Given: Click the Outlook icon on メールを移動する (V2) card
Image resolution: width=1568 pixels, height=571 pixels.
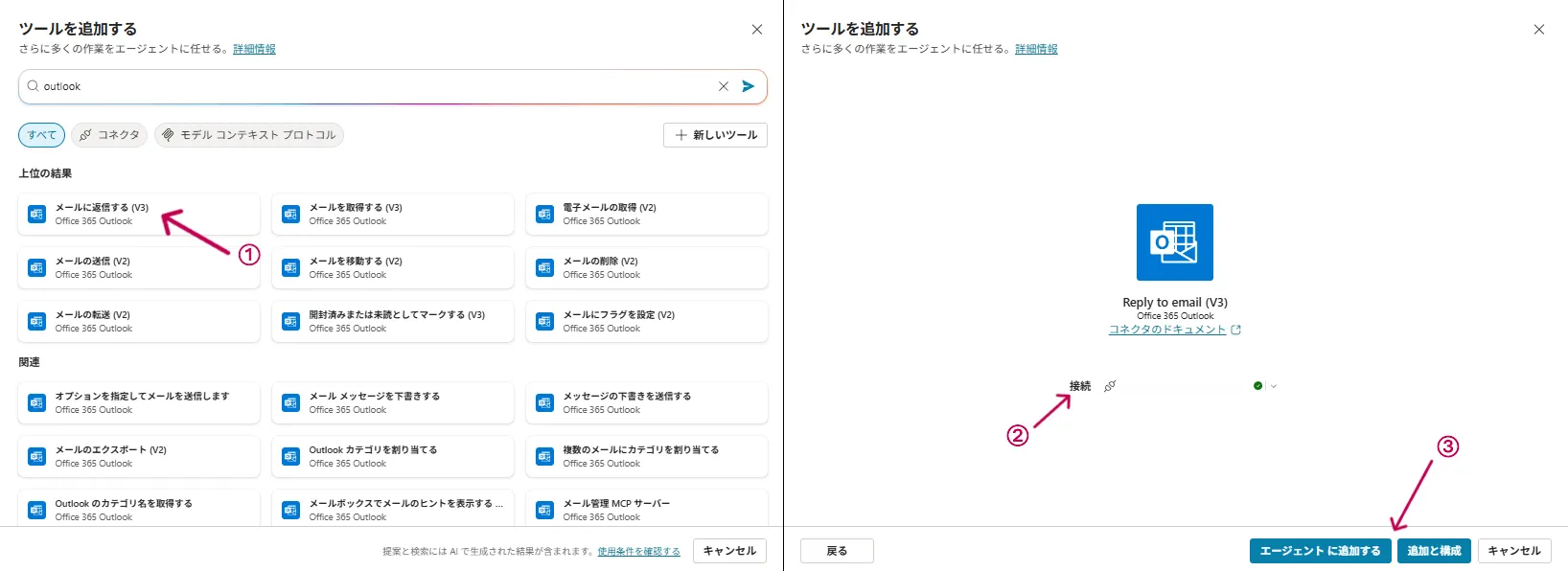Looking at the screenshot, I should point(290,268).
